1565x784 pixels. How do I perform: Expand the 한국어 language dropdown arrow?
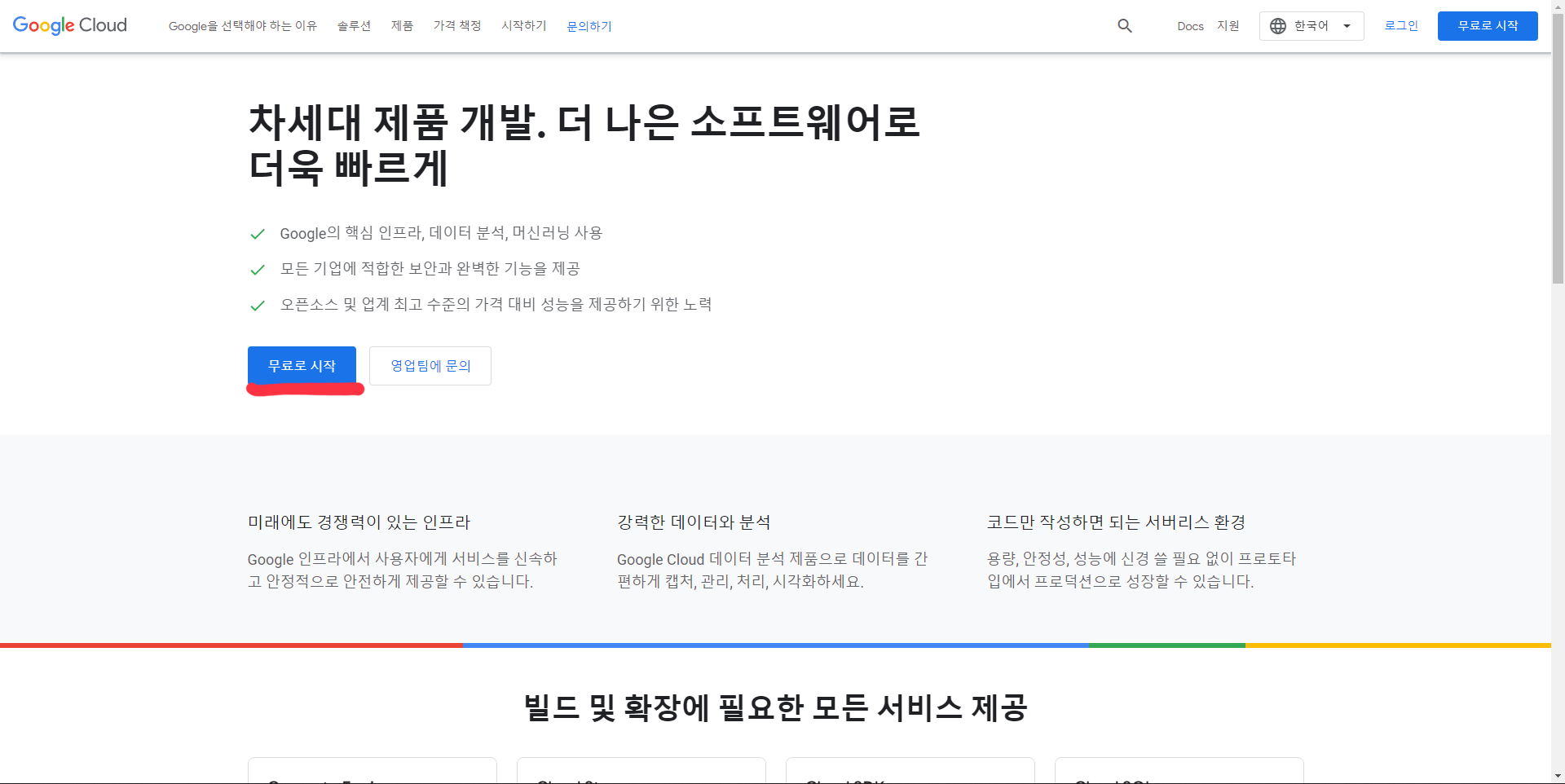click(1347, 26)
